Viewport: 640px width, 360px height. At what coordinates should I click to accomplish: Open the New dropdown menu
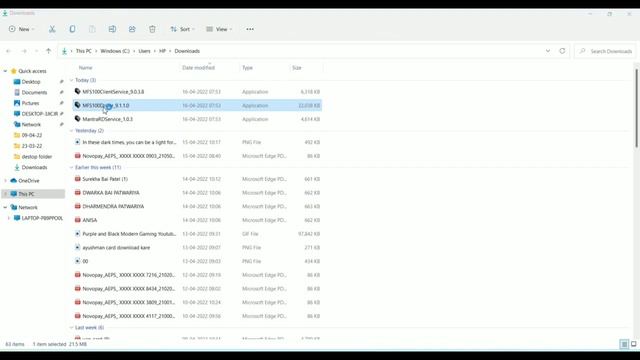(x=22, y=29)
